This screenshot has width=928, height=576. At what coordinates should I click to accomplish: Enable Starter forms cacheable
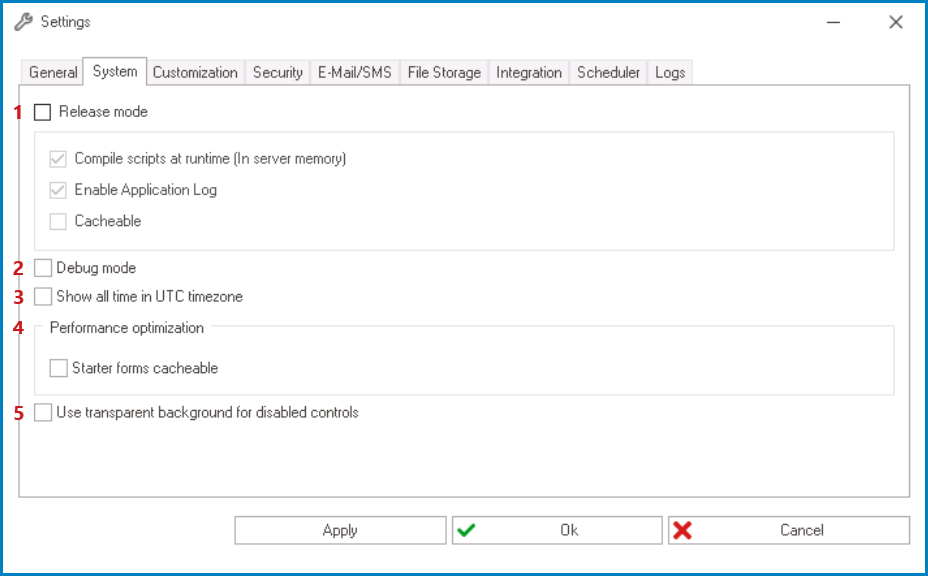pos(58,368)
